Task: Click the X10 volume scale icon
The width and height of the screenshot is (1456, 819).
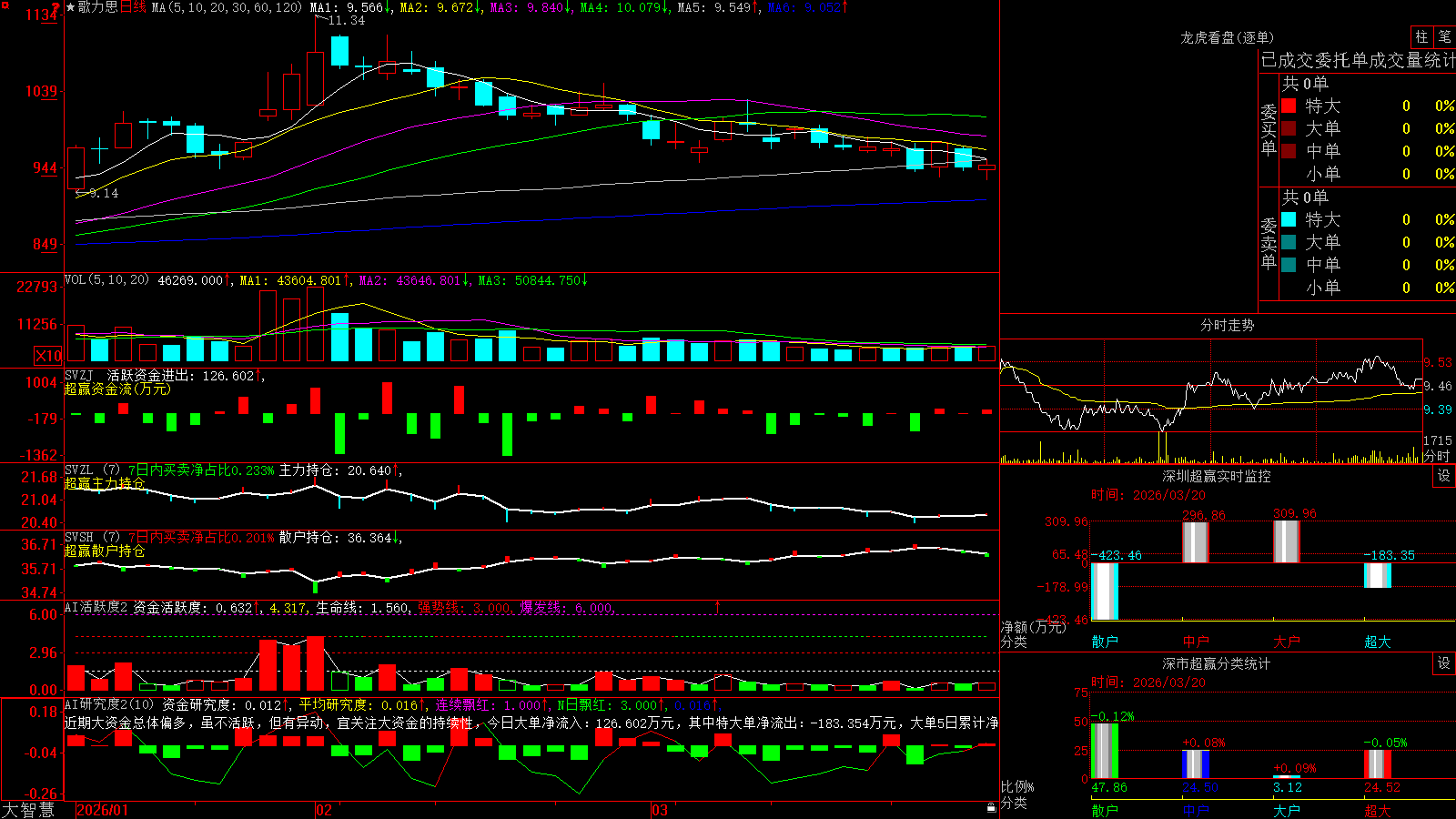Action: [48, 356]
